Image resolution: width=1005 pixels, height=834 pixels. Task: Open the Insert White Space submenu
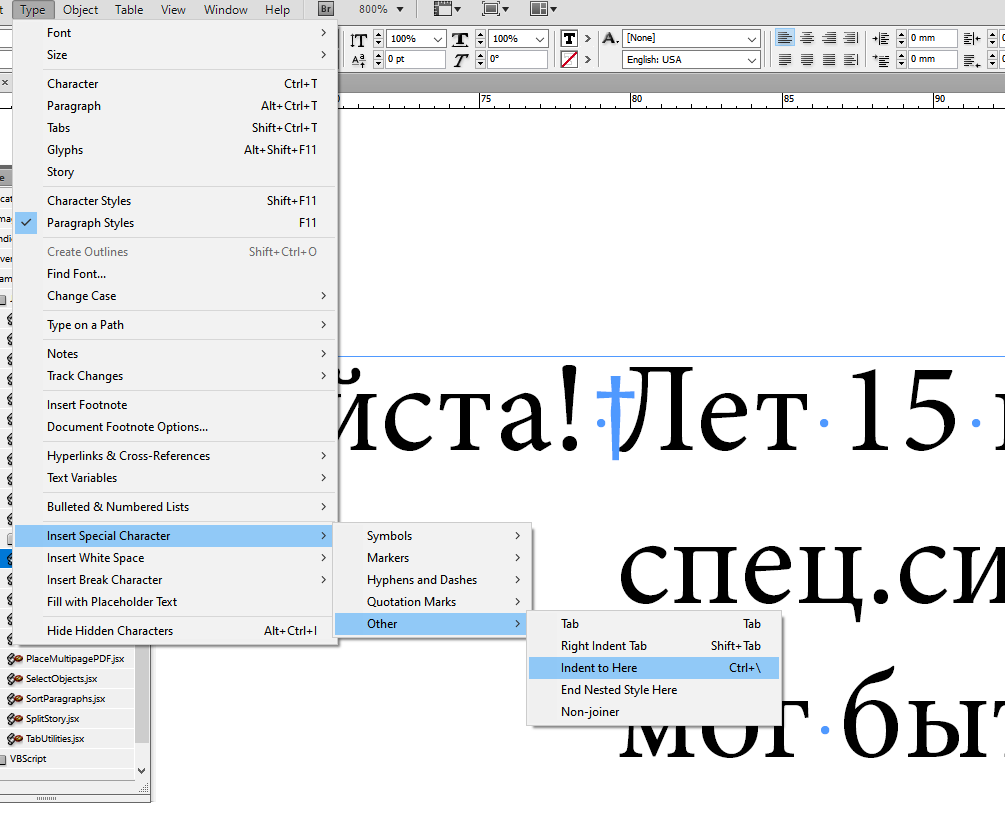95,558
